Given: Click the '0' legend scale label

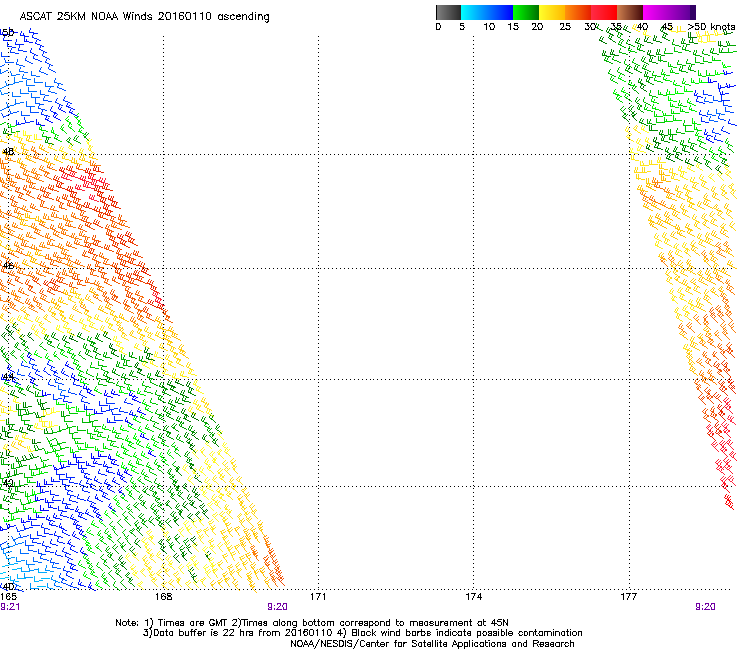Looking at the screenshot, I should coord(438,27).
